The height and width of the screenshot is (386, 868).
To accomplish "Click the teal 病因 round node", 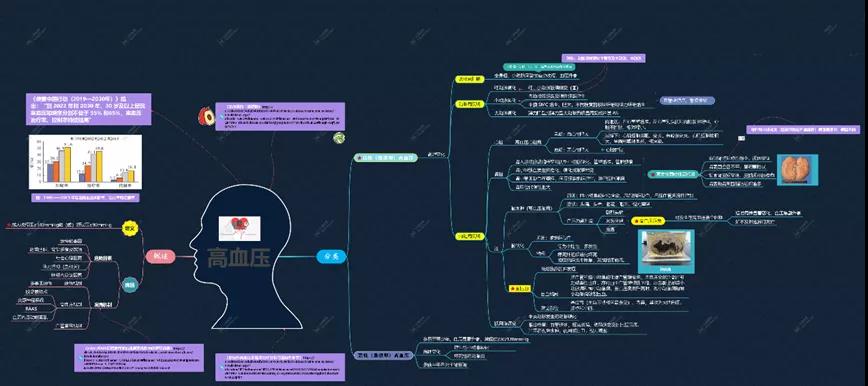I will tap(130, 285).
